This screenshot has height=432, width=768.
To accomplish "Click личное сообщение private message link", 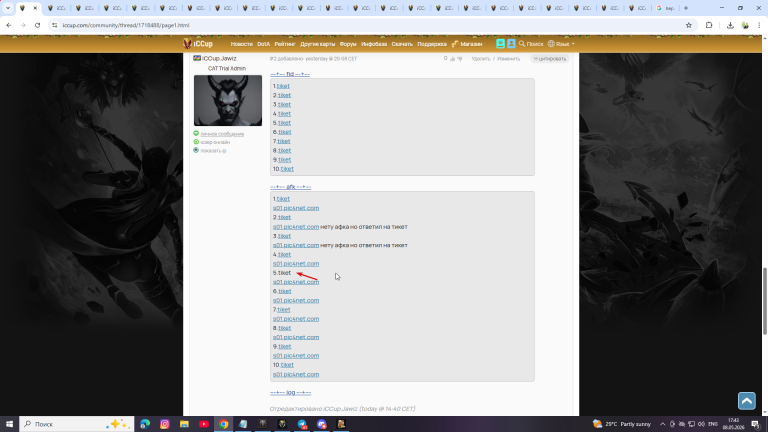I will 222,134.
